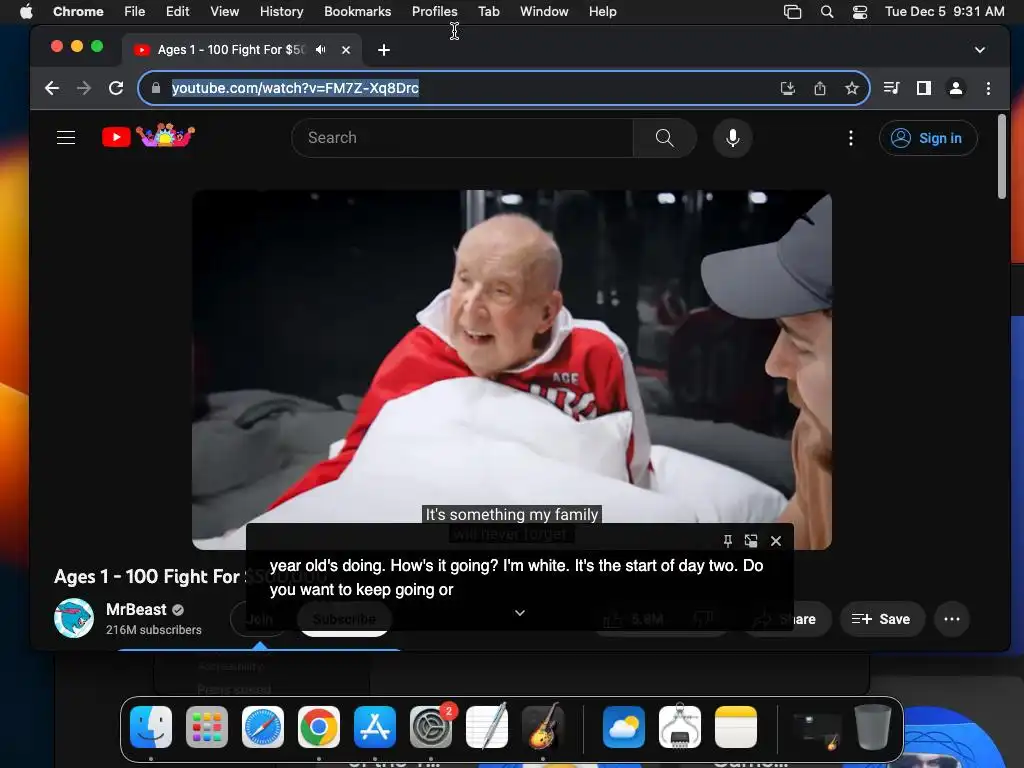This screenshot has height=768, width=1024.
Task: Open MrBeast channel avatar
Action: coord(74,618)
